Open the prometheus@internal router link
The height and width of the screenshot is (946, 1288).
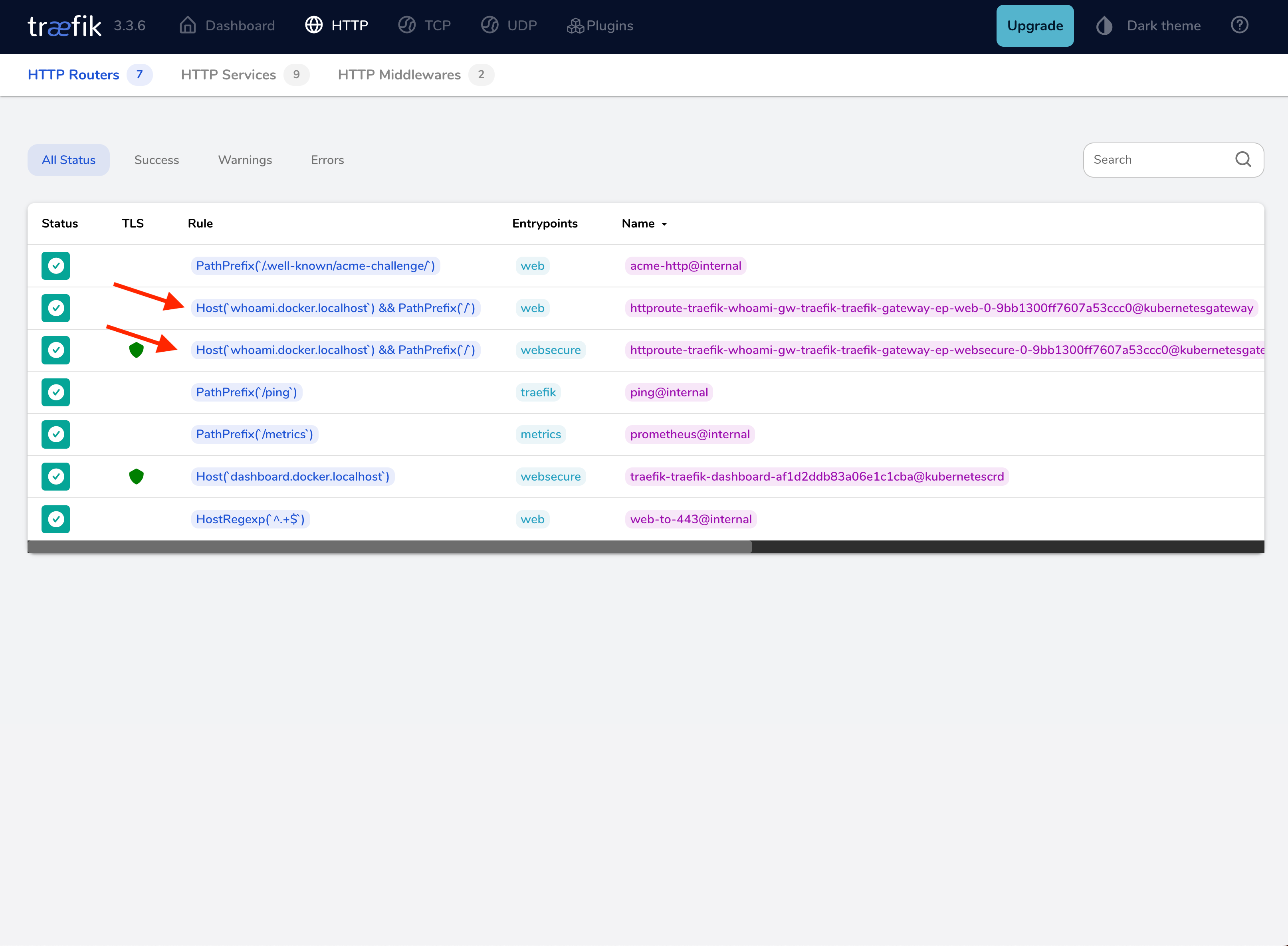(x=690, y=435)
